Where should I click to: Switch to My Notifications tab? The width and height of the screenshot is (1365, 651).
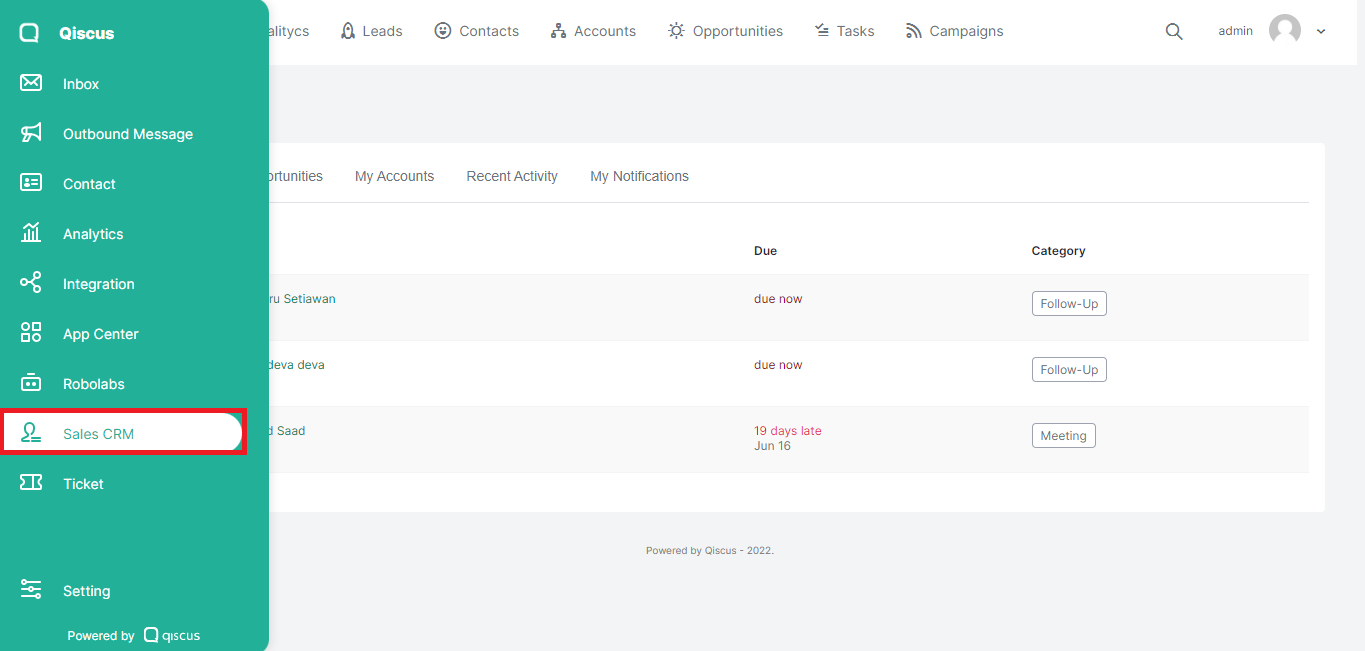click(639, 176)
